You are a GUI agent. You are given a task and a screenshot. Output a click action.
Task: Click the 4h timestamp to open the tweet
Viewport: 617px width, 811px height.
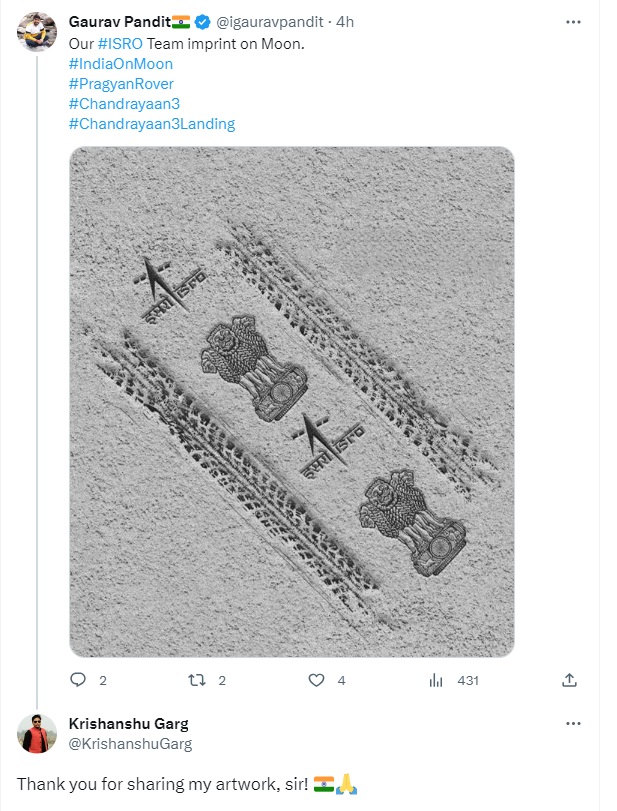tap(345, 19)
